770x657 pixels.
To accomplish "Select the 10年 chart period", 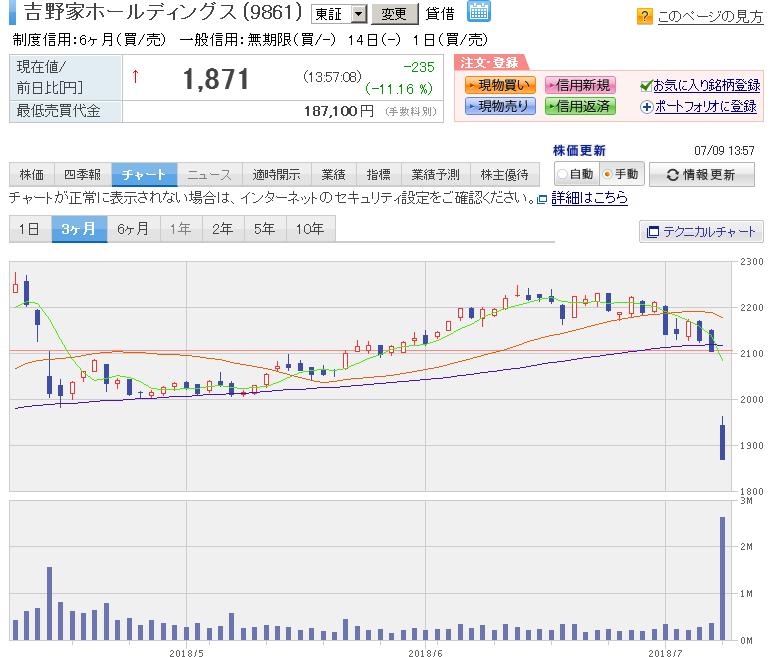I will (x=311, y=229).
